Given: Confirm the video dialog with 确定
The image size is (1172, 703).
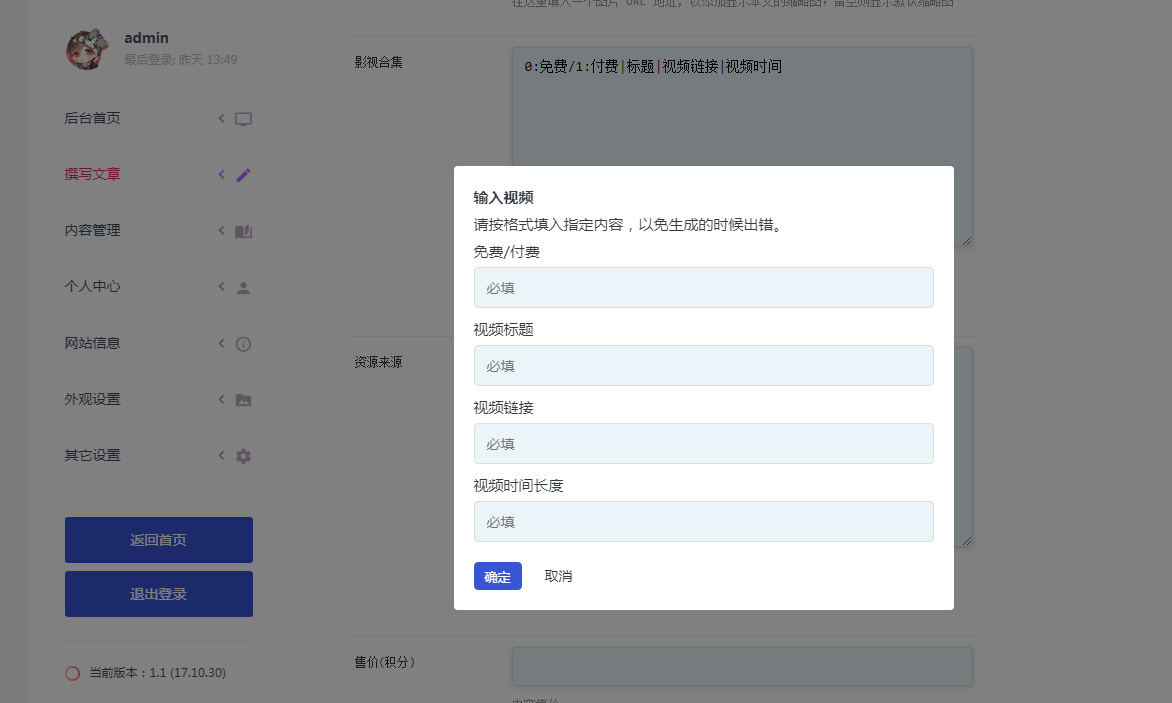Looking at the screenshot, I should pyautogui.click(x=497, y=576).
